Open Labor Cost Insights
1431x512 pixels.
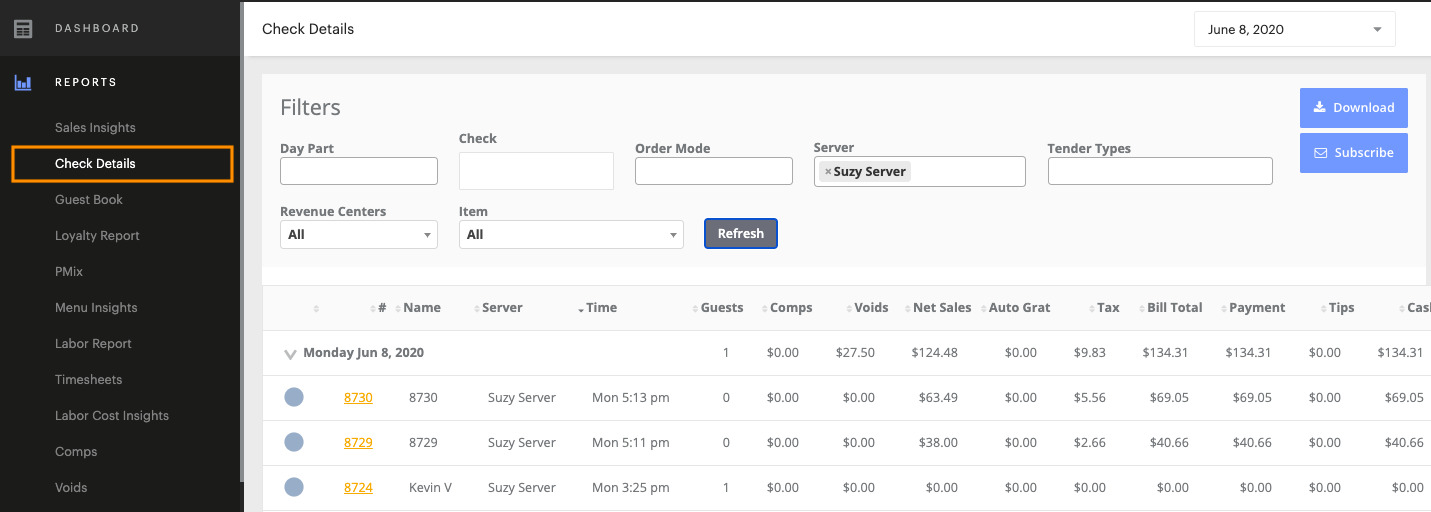click(112, 416)
